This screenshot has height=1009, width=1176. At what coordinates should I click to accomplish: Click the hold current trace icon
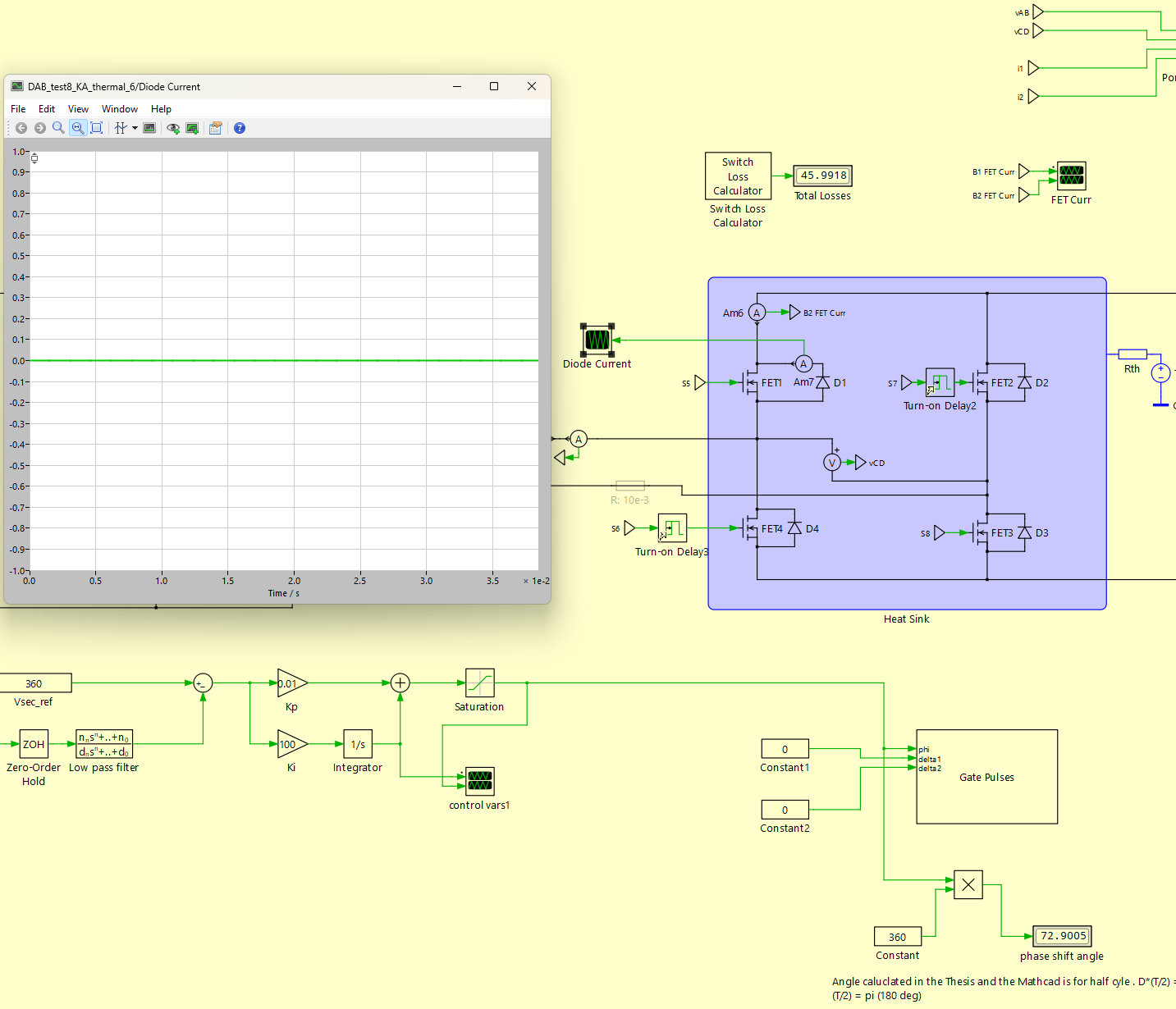(x=193, y=128)
